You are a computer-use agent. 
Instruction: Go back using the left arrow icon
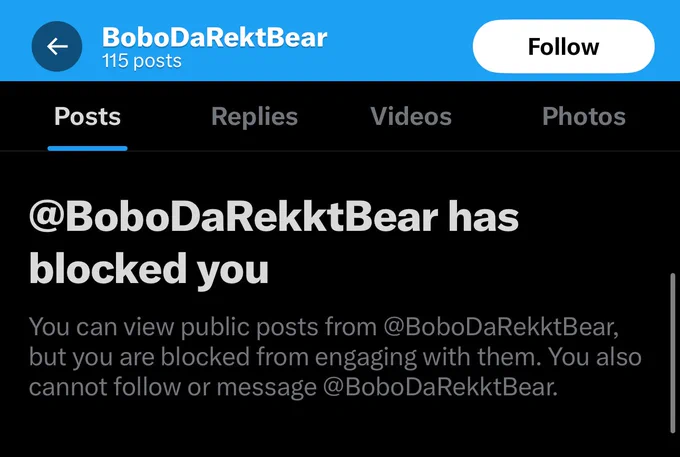(x=57, y=46)
